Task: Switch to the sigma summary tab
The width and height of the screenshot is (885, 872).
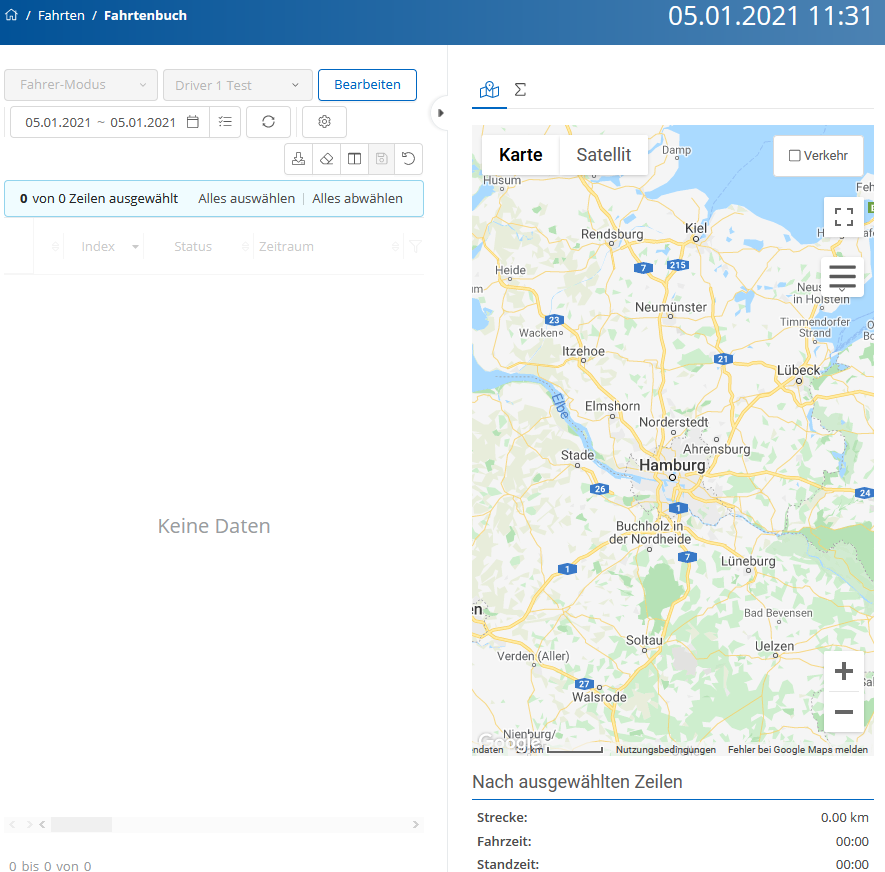Action: point(520,90)
